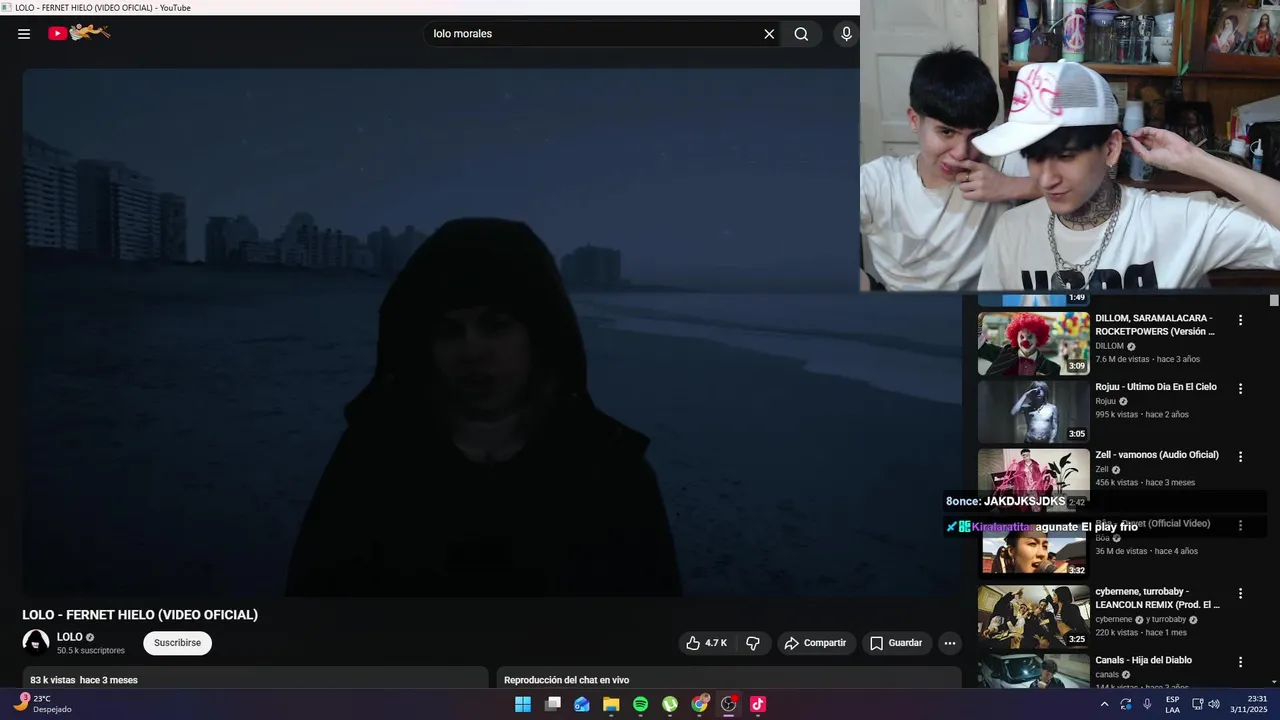Open TikTok app from the taskbar
The image size is (1280, 720).
pyautogui.click(x=758, y=704)
